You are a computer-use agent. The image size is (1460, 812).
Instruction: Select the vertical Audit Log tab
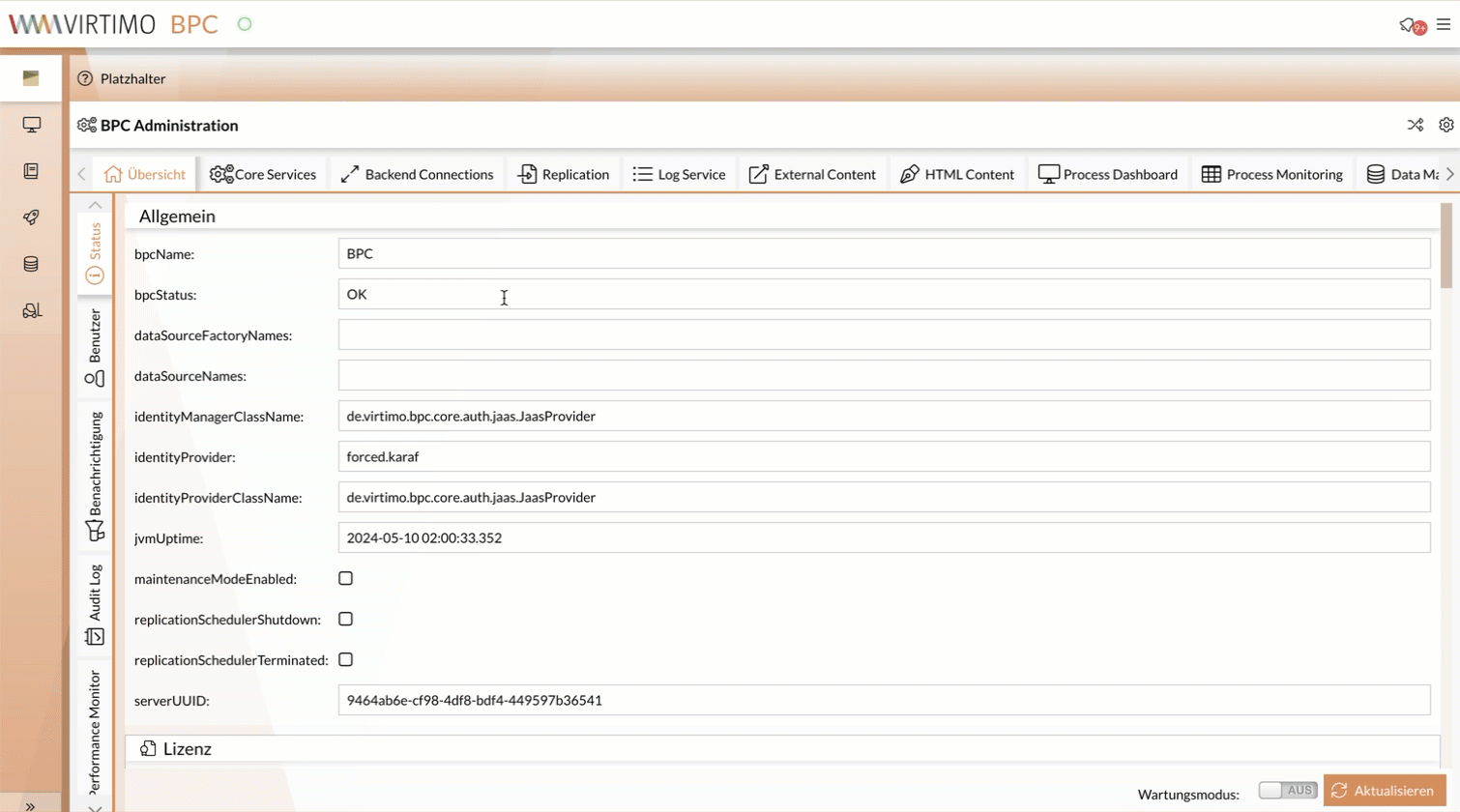pyautogui.click(x=95, y=605)
